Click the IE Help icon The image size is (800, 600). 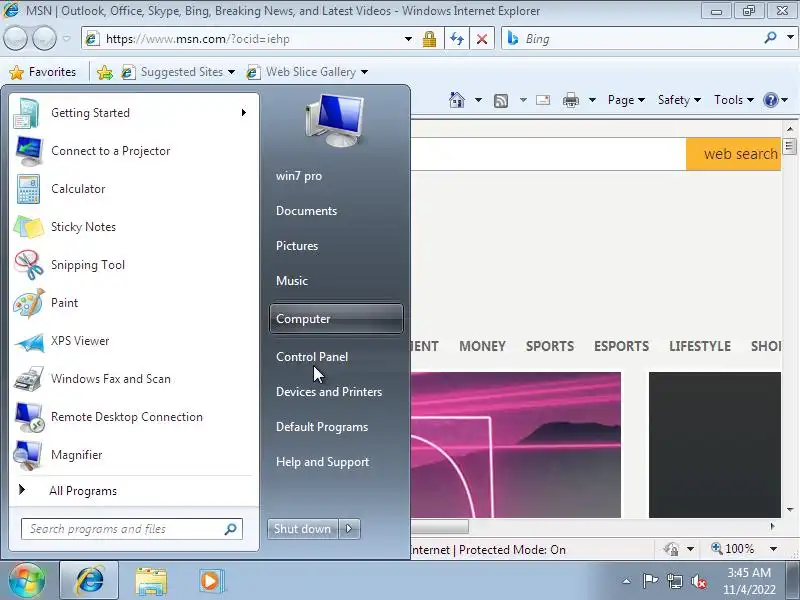tap(770, 100)
